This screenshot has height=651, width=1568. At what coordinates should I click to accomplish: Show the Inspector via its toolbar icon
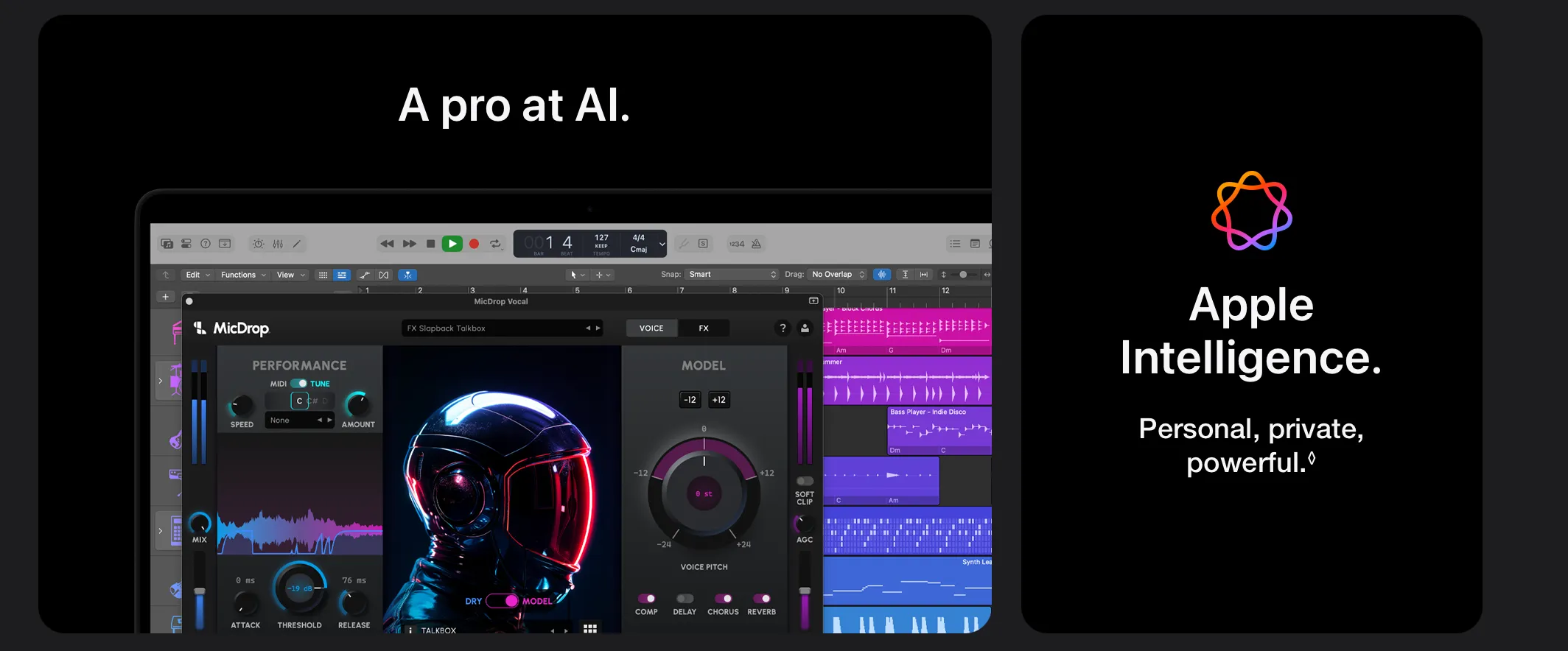186,244
